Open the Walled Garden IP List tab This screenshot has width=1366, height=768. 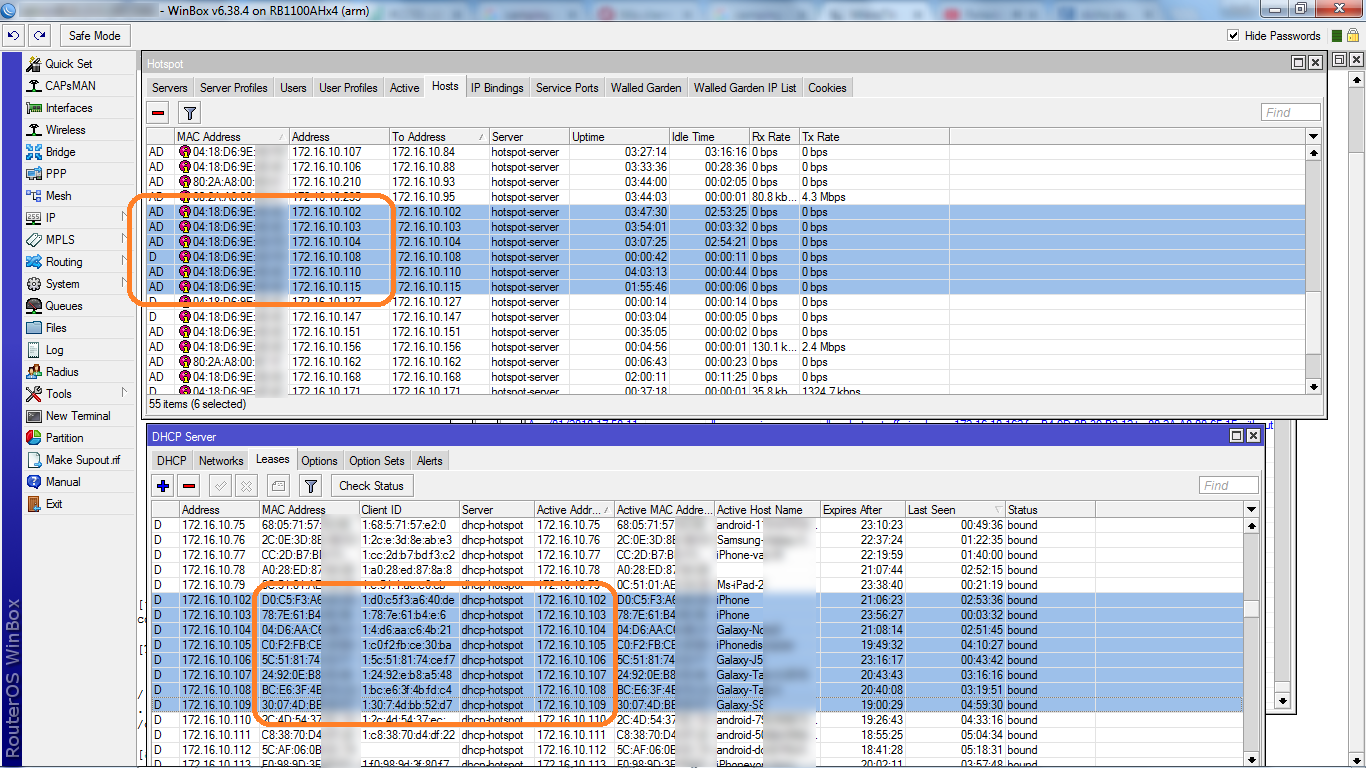point(745,88)
